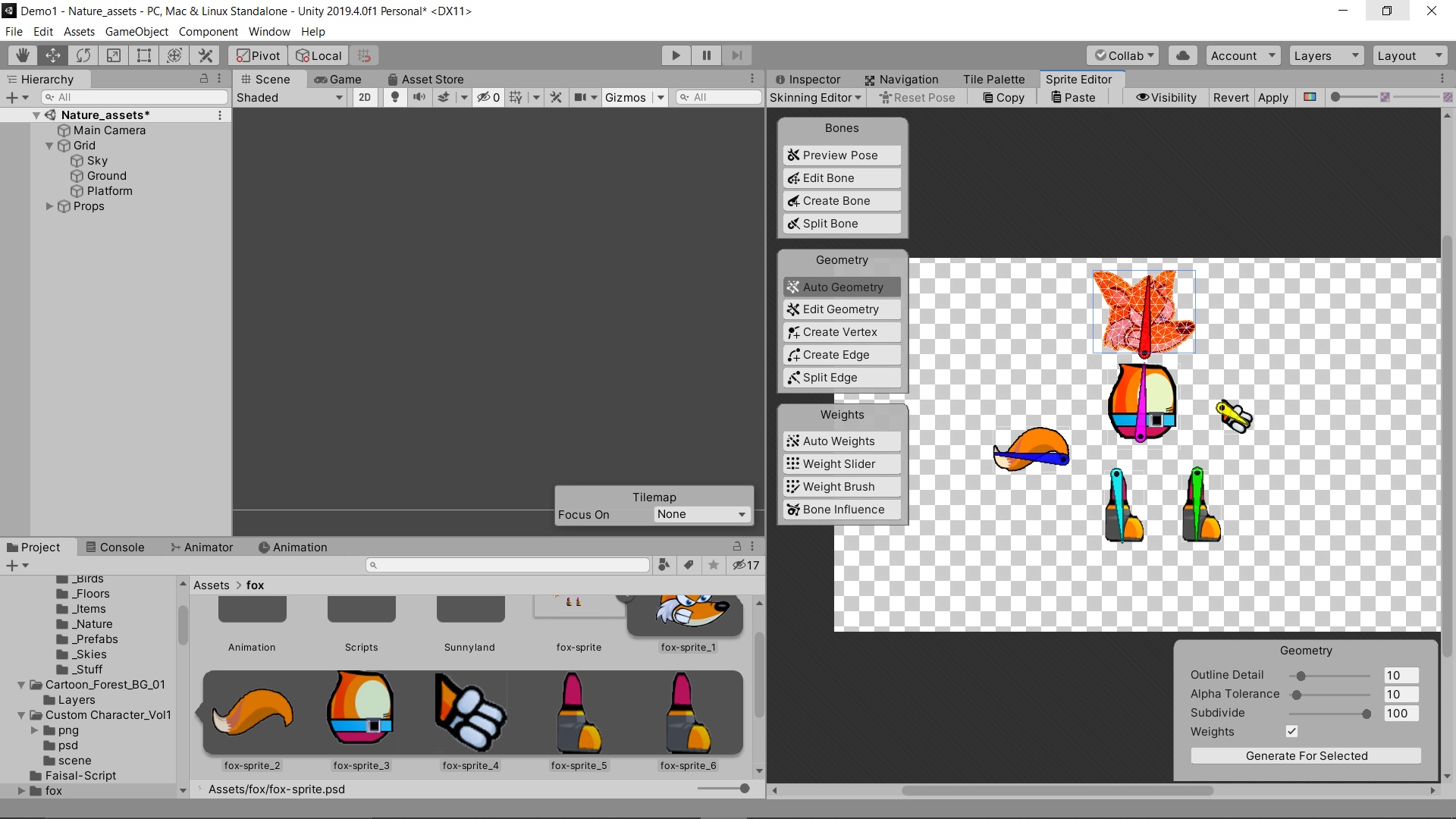Expand the Props item in the Hierarchy
This screenshot has width=1456, height=819.
49,206
